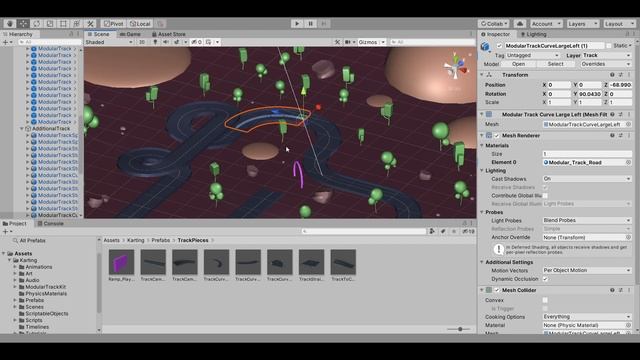Switch to the Asset Store tab
The width and height of the screenshot is (640, 360).
point(169,34)
